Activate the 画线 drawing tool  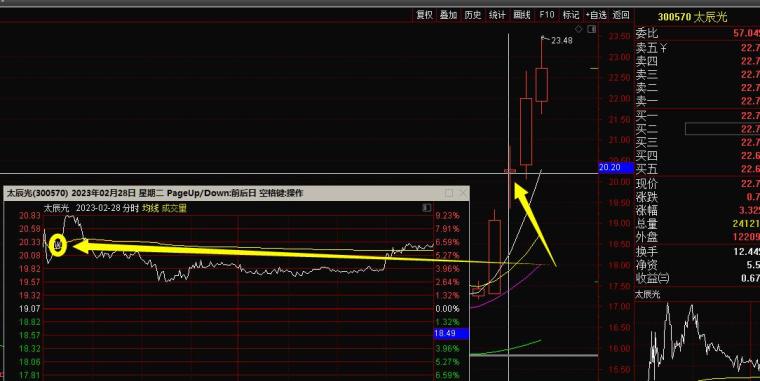522,15
